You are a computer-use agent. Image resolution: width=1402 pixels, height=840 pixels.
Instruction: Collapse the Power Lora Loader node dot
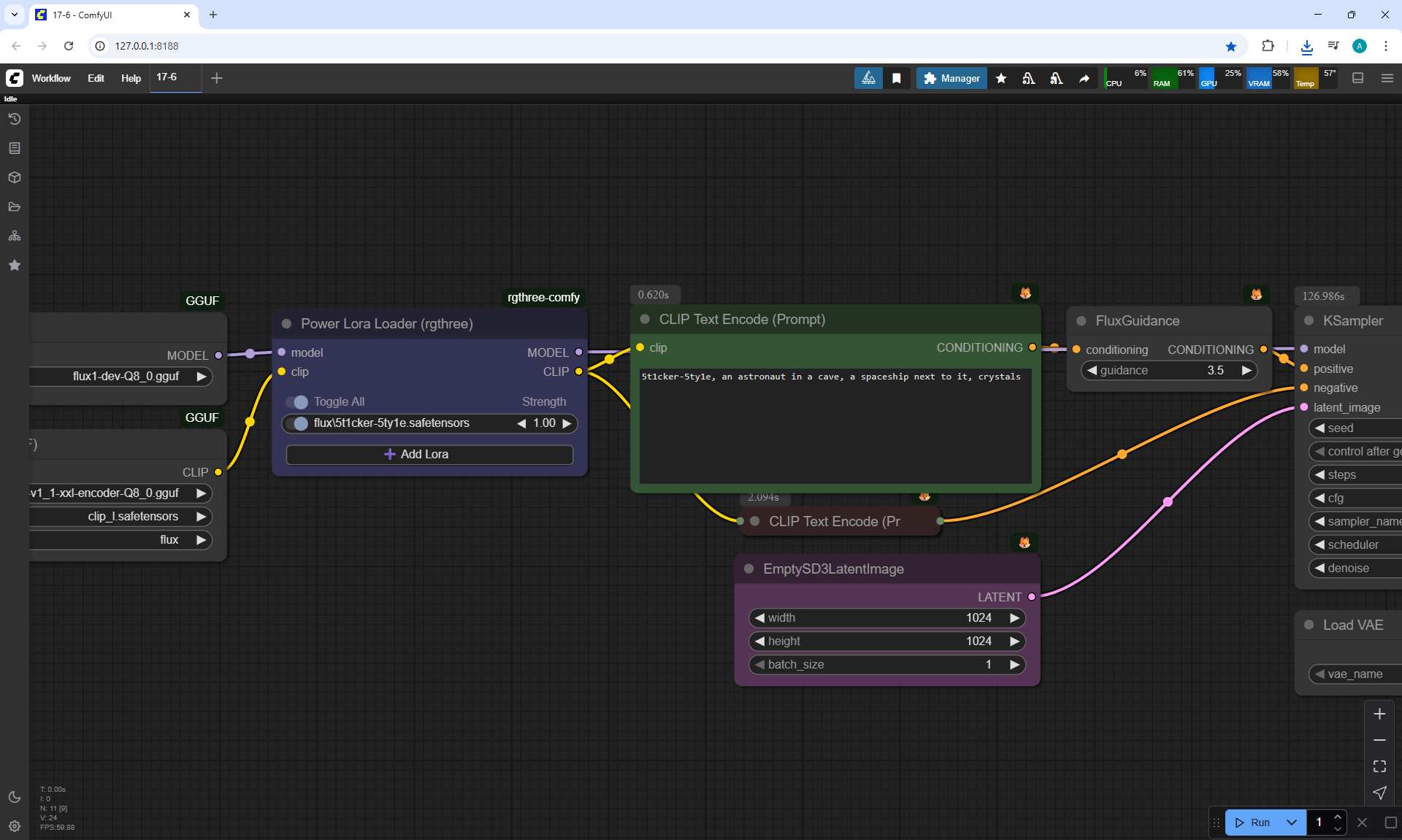287,324
